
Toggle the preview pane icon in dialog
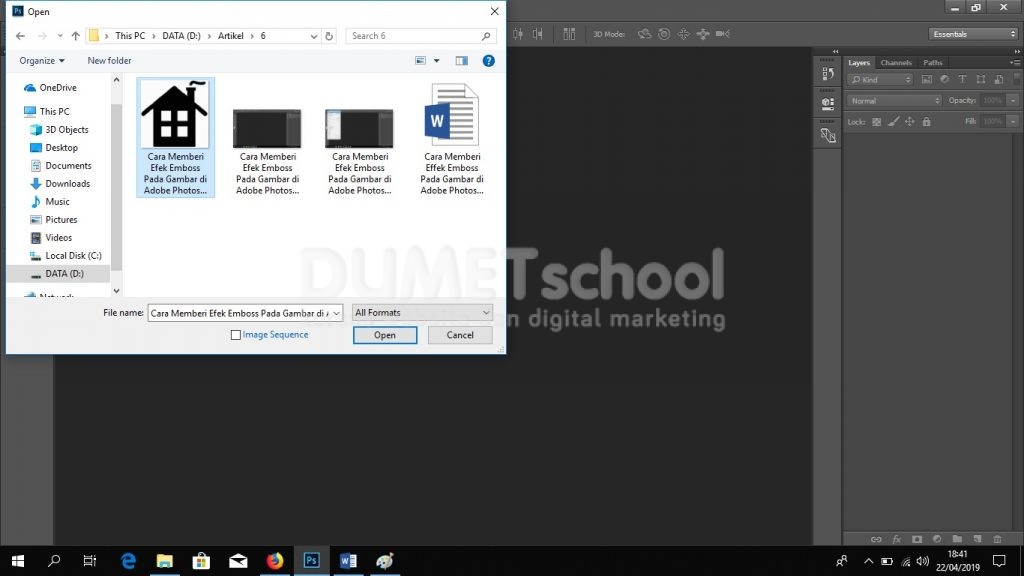click(462, 61)
